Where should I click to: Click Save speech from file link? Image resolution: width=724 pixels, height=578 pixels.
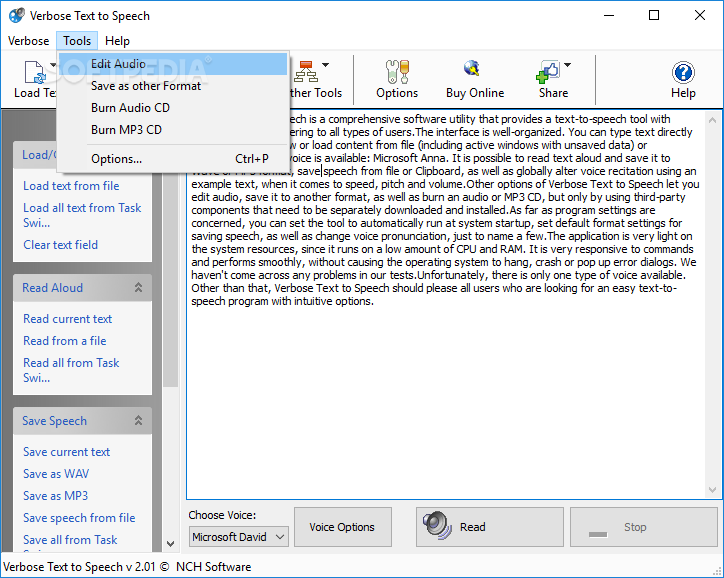click(x=79, y=518)
